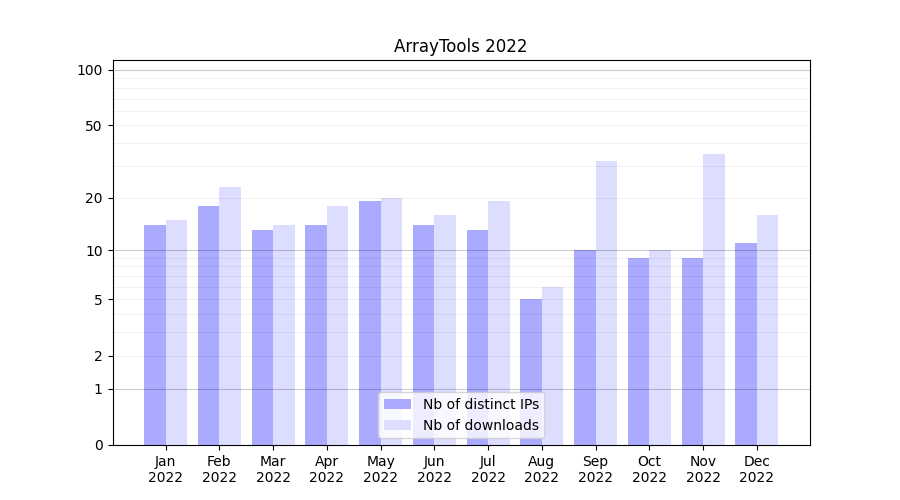Select the Dec 2022 x-axis label

pyautogui.click(x=756, y=469)
